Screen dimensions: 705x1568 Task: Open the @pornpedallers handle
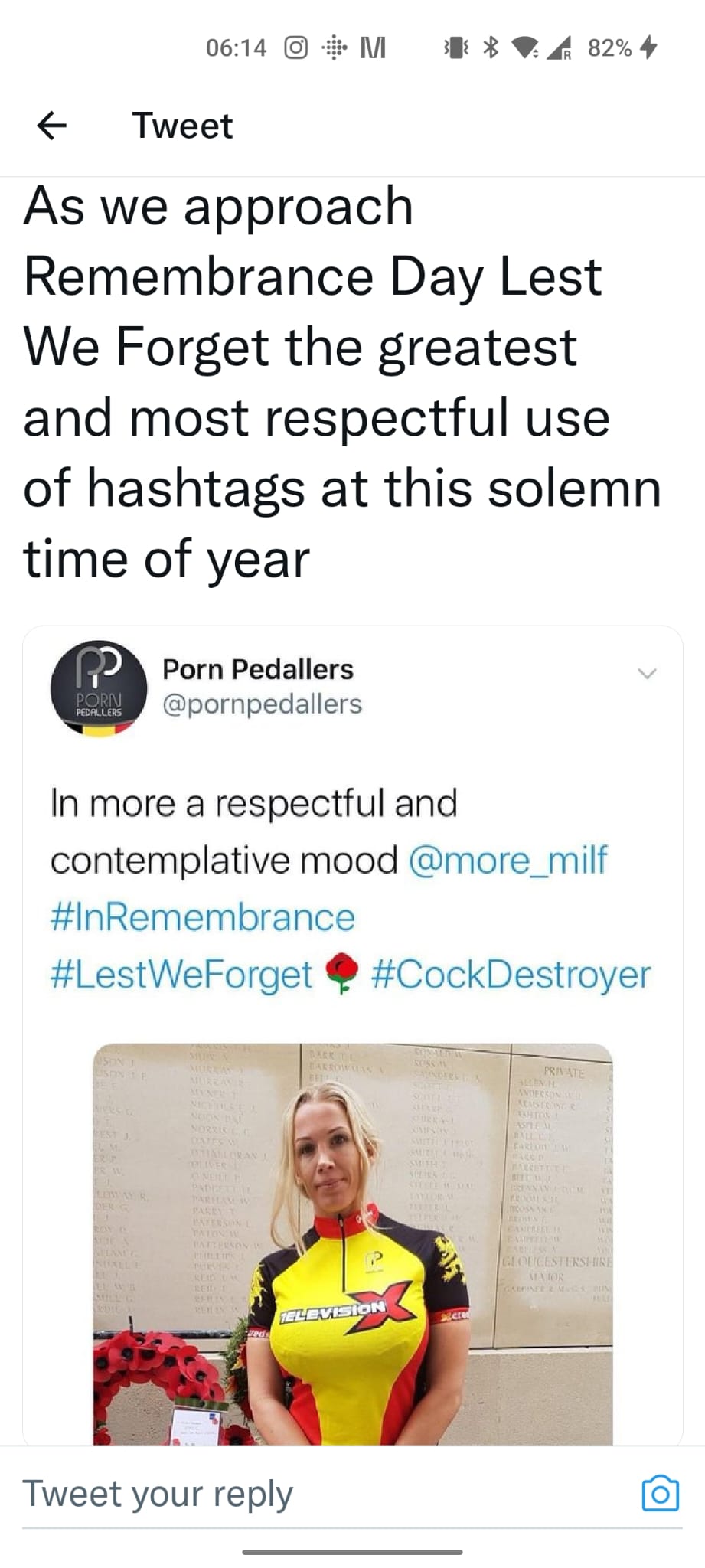pos(262,704)
